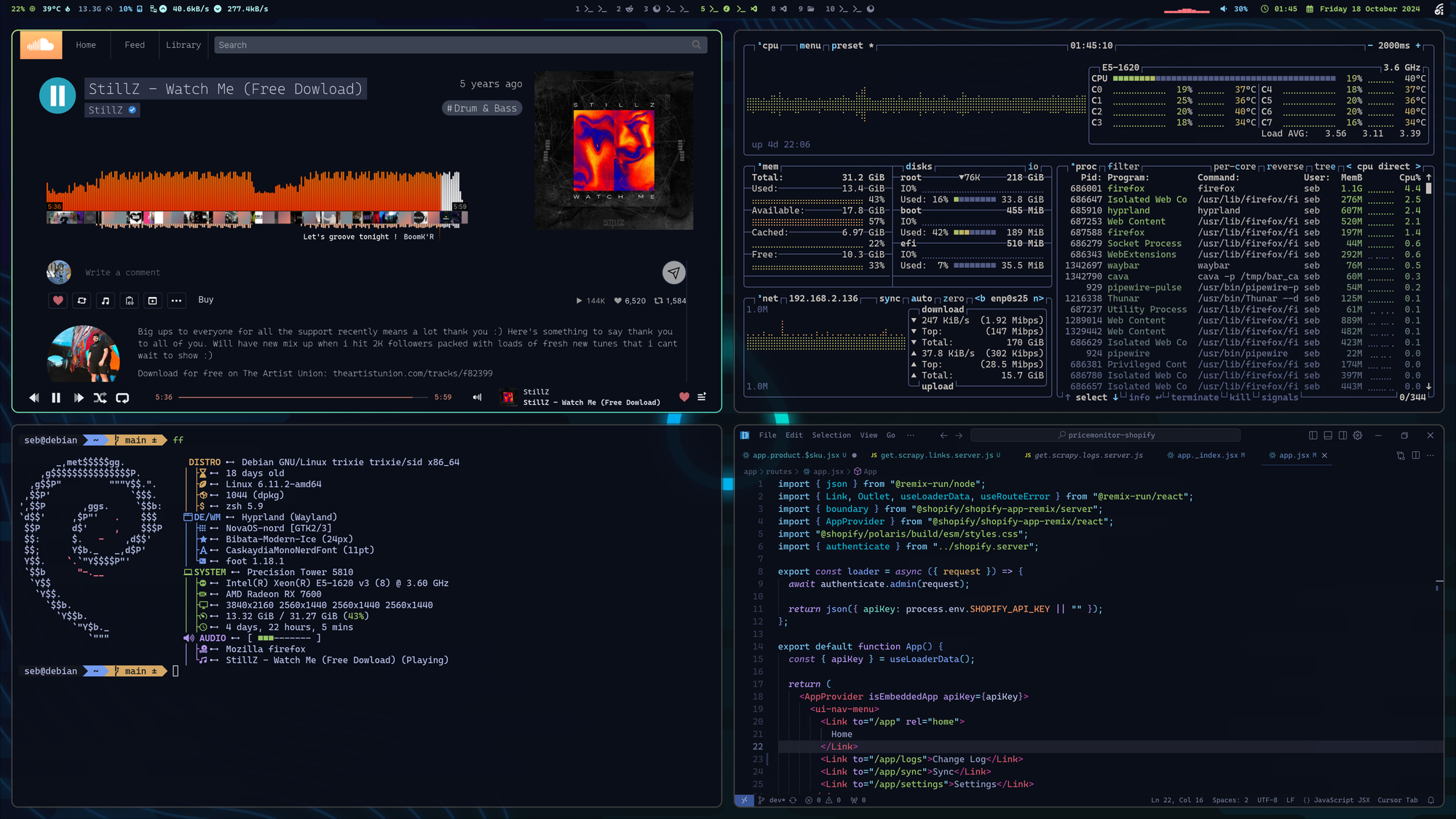The width and height of the screenshot is (1456, 819).
Task: Click the now-playing thumbnail in player bar
Action: coord(508,397)
